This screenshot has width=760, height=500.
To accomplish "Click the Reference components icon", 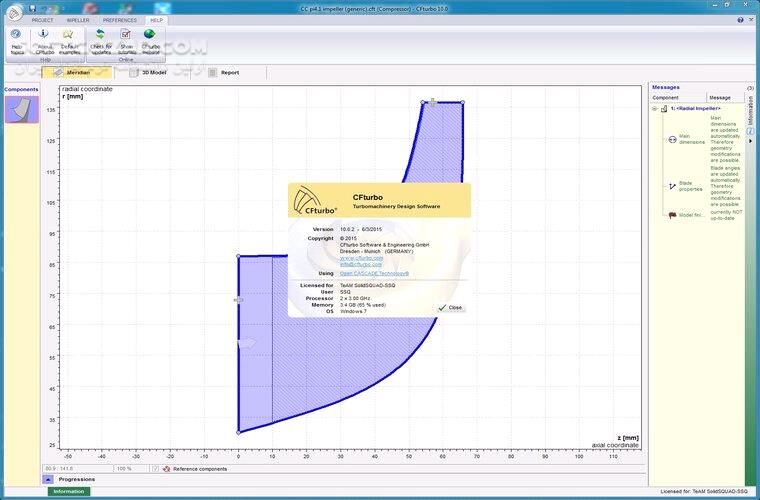I will point(167,469).
